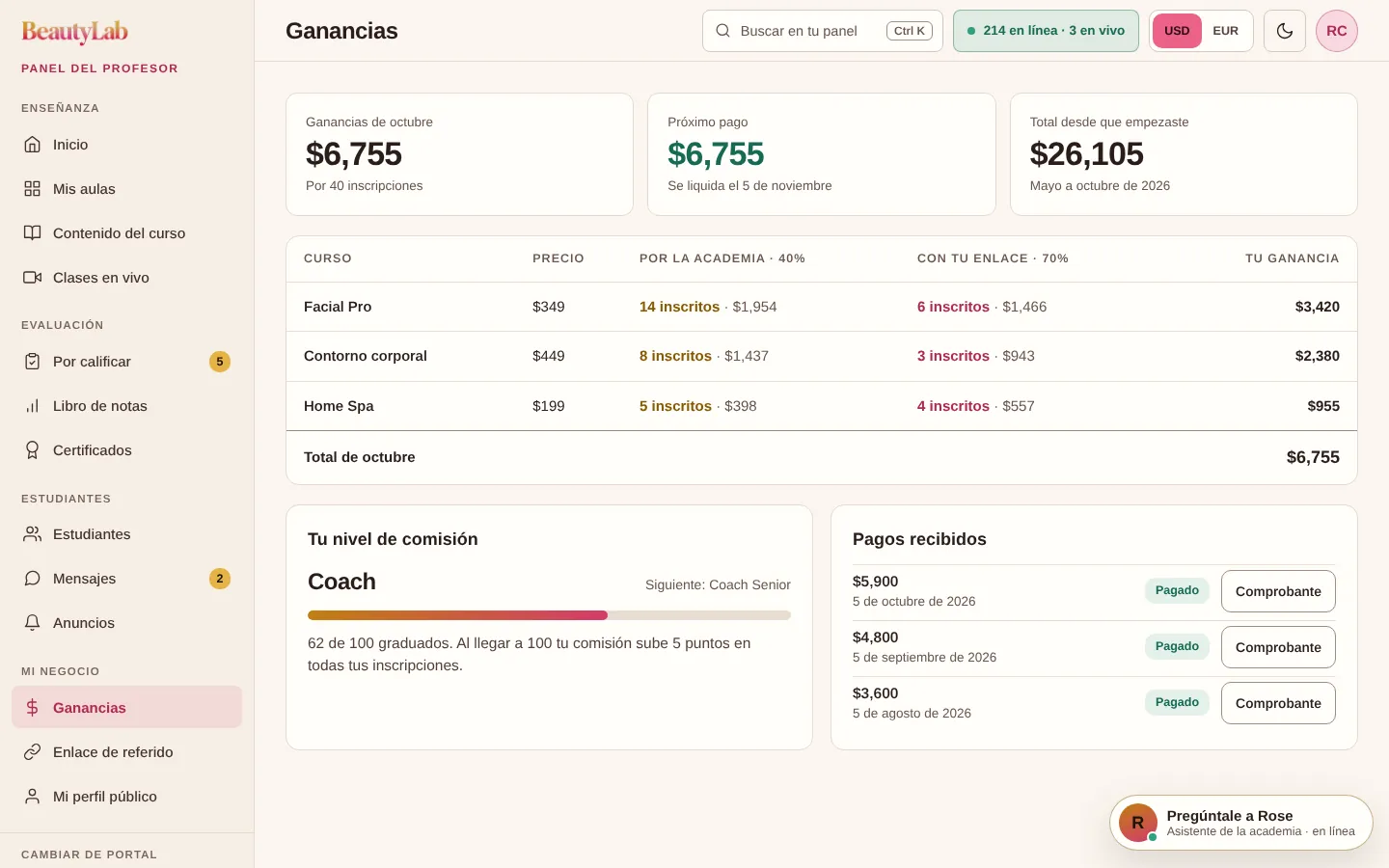Click the Total de octubre $6,755 amount
The height and width of the screenshot is (868, 1389).
[1313, 457]
